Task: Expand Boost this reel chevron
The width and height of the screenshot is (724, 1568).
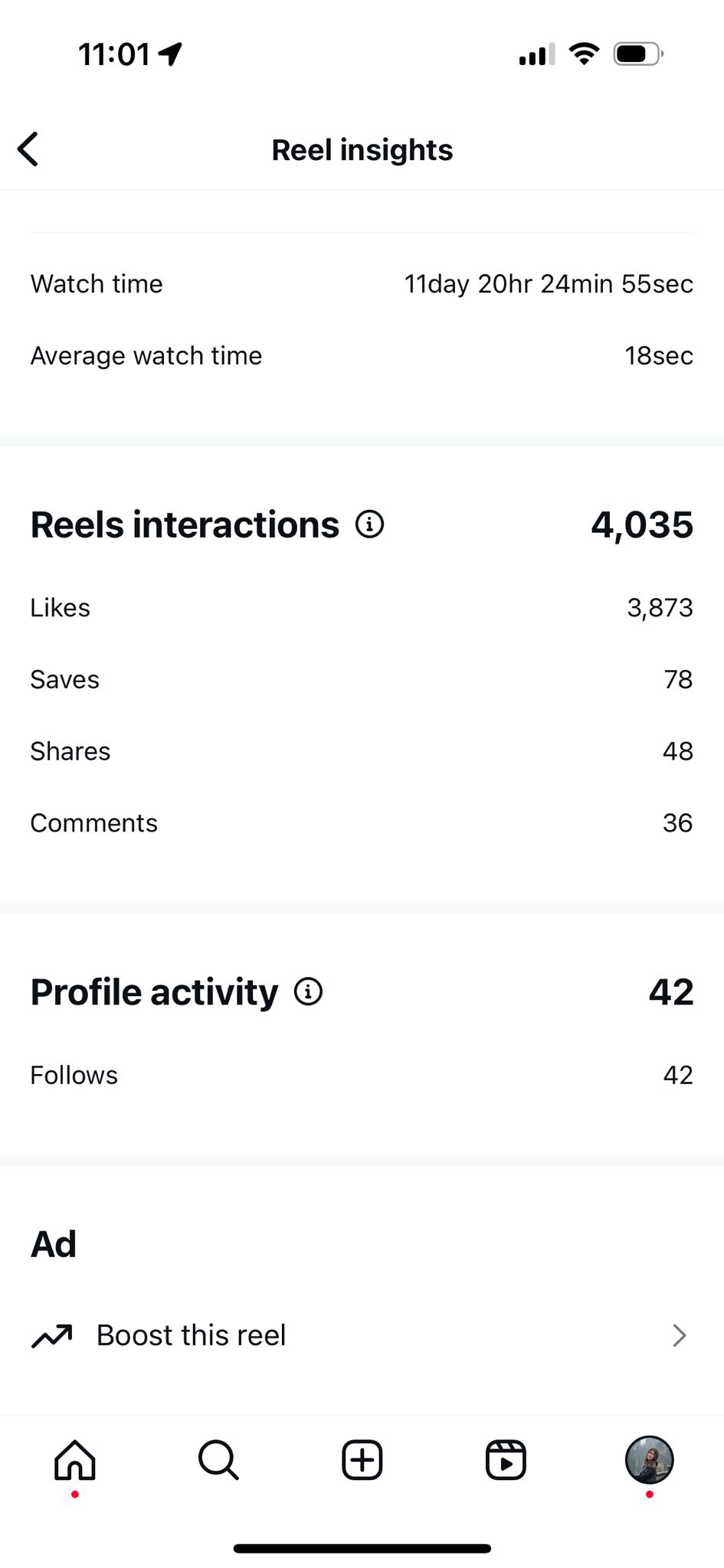Action: click(679, 1335)
